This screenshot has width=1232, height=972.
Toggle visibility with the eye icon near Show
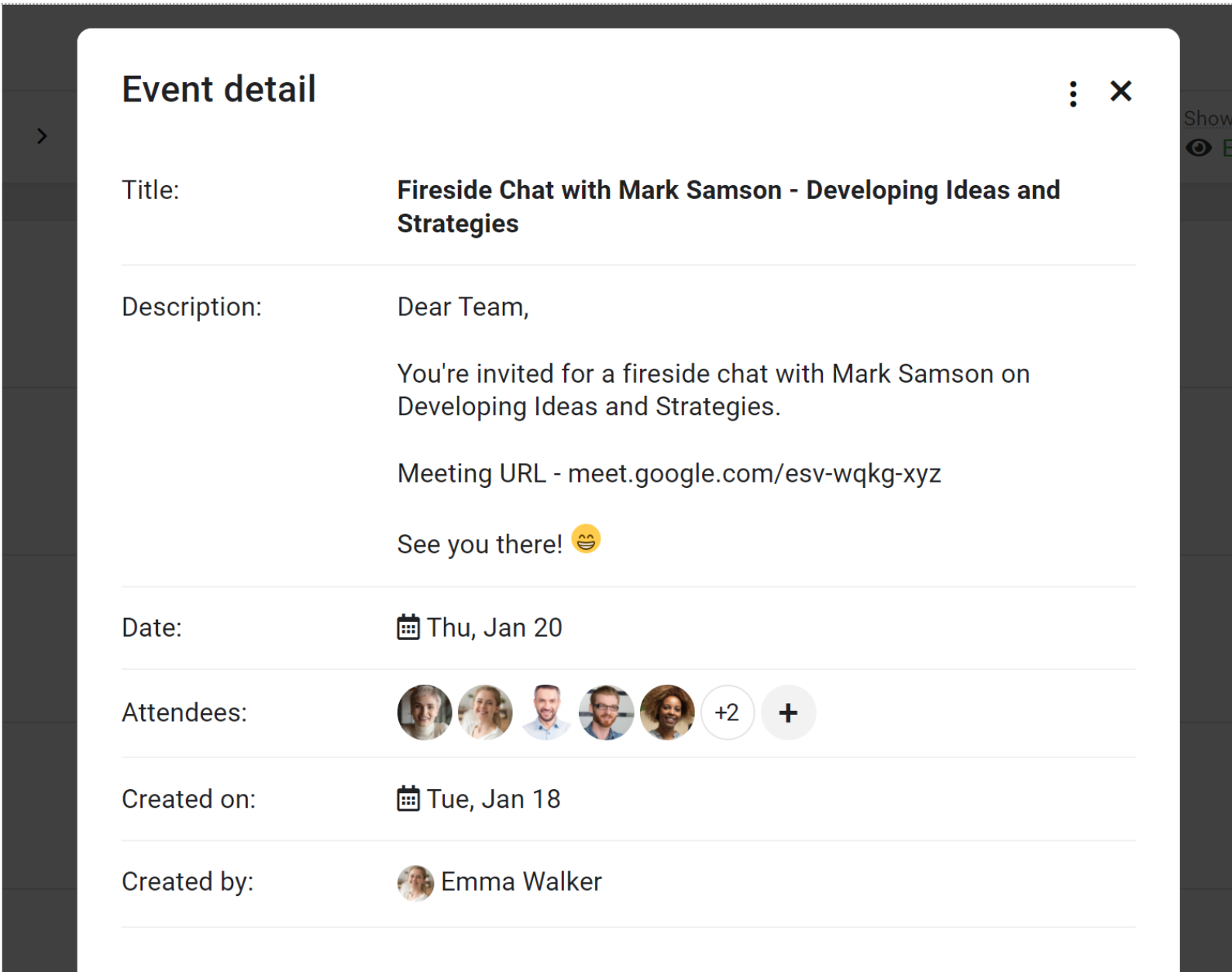[x=1198, y=148]
